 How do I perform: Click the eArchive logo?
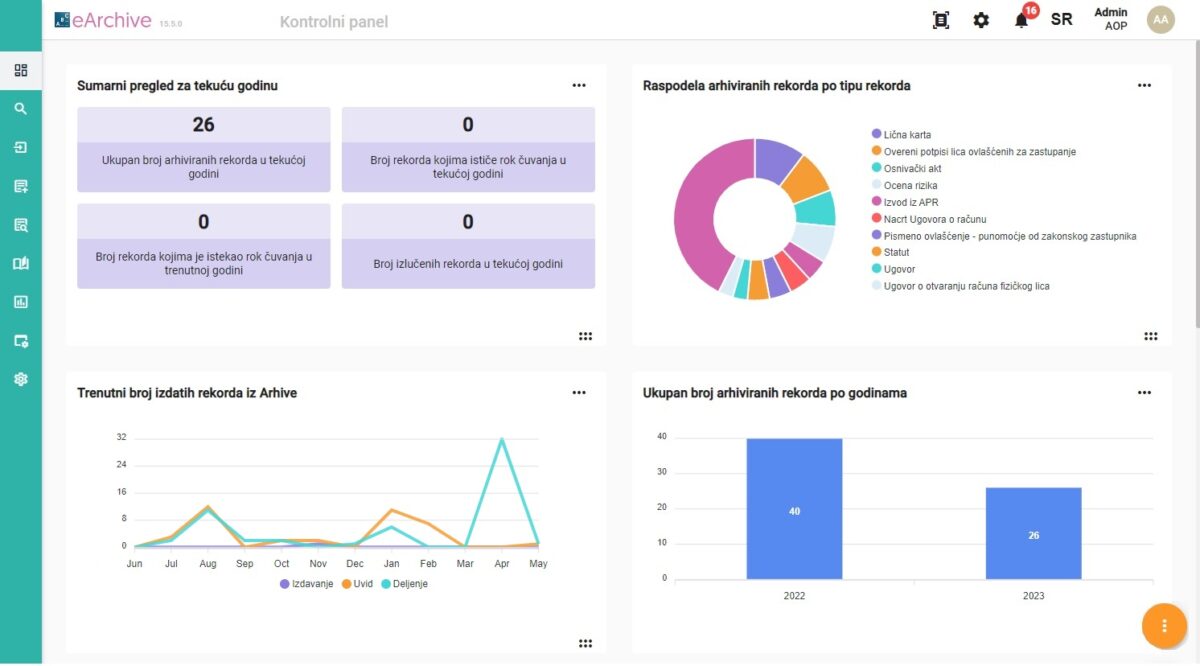(103, 20)
